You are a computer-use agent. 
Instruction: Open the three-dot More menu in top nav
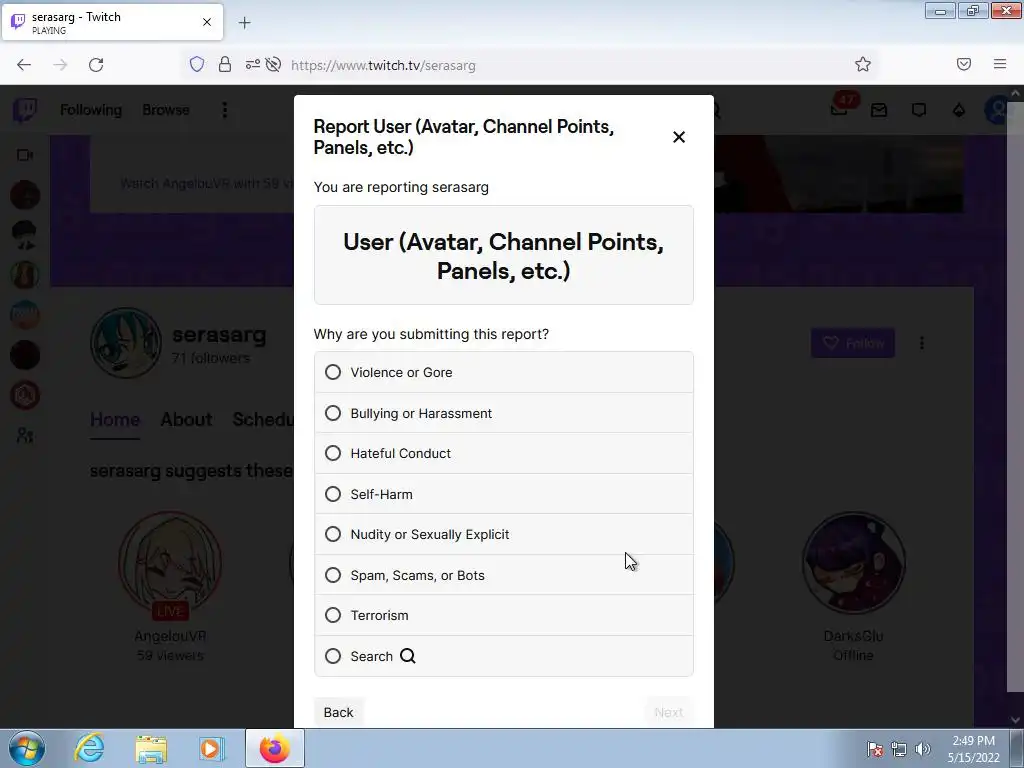tap(225, 110)
